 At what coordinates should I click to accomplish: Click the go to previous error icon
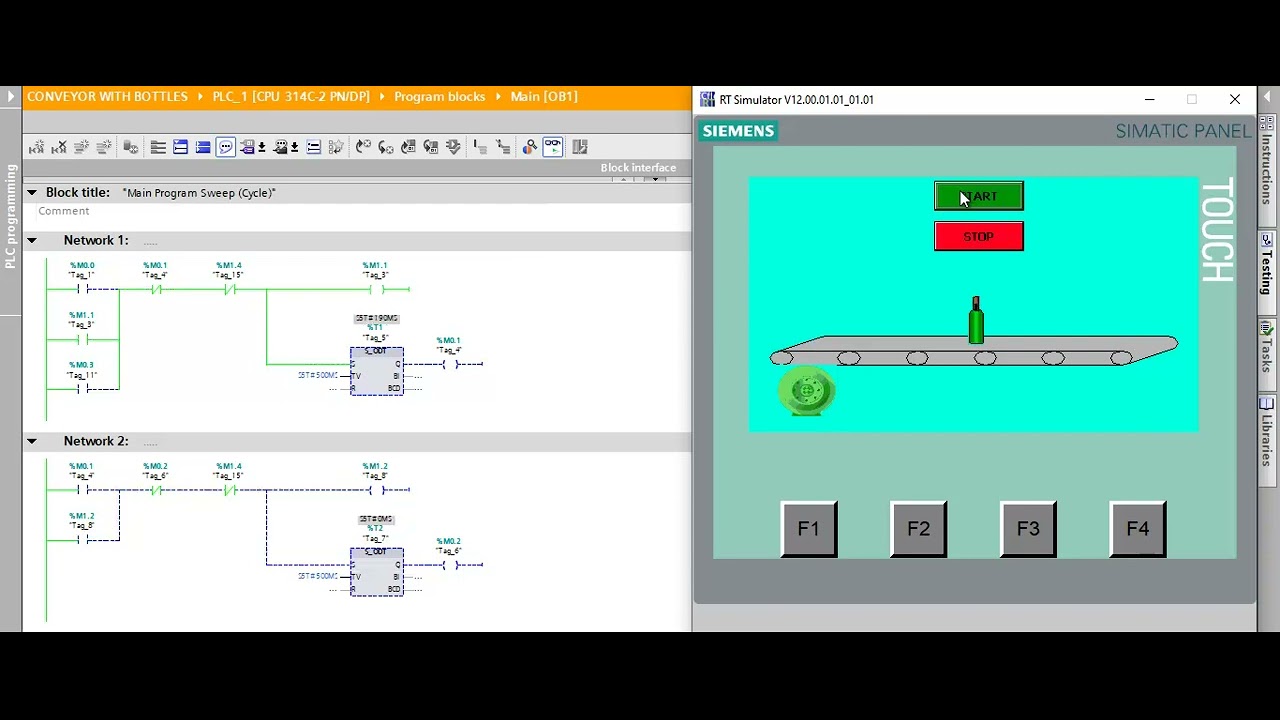[386, 147]
